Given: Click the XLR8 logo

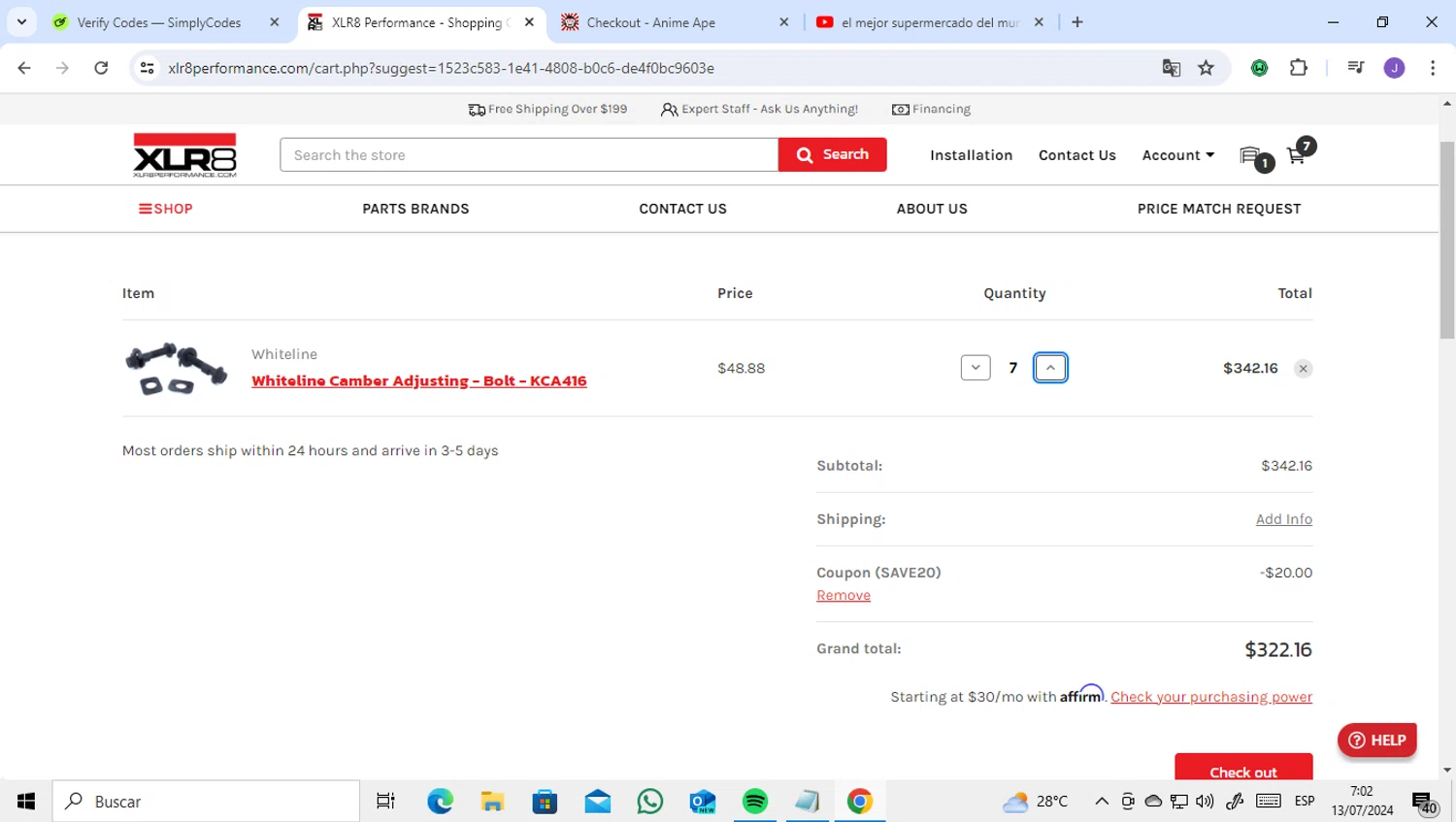Looking at the screenshot, I should click(184, 155).
